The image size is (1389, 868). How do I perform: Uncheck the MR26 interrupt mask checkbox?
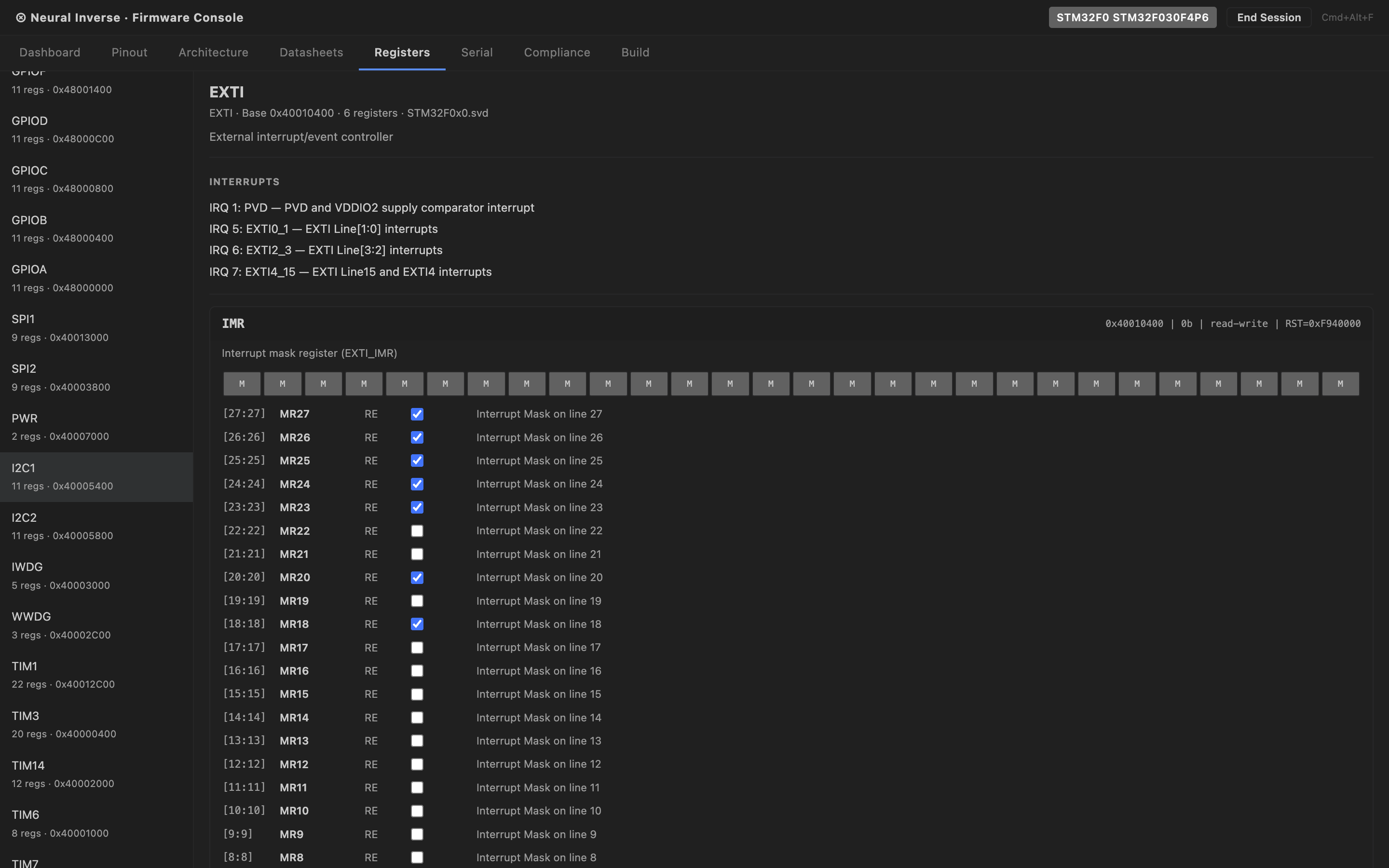click(x=417, y=437)
